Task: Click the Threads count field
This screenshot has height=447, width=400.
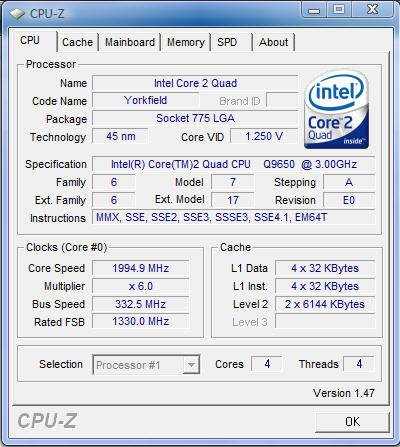Action: tap(359, 364)
